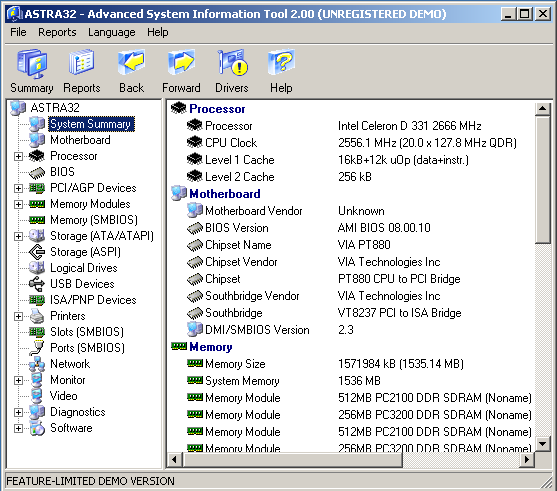The image size is (557, 491).
Task: Go Back using the arrow icon
Action: point(131,62)
